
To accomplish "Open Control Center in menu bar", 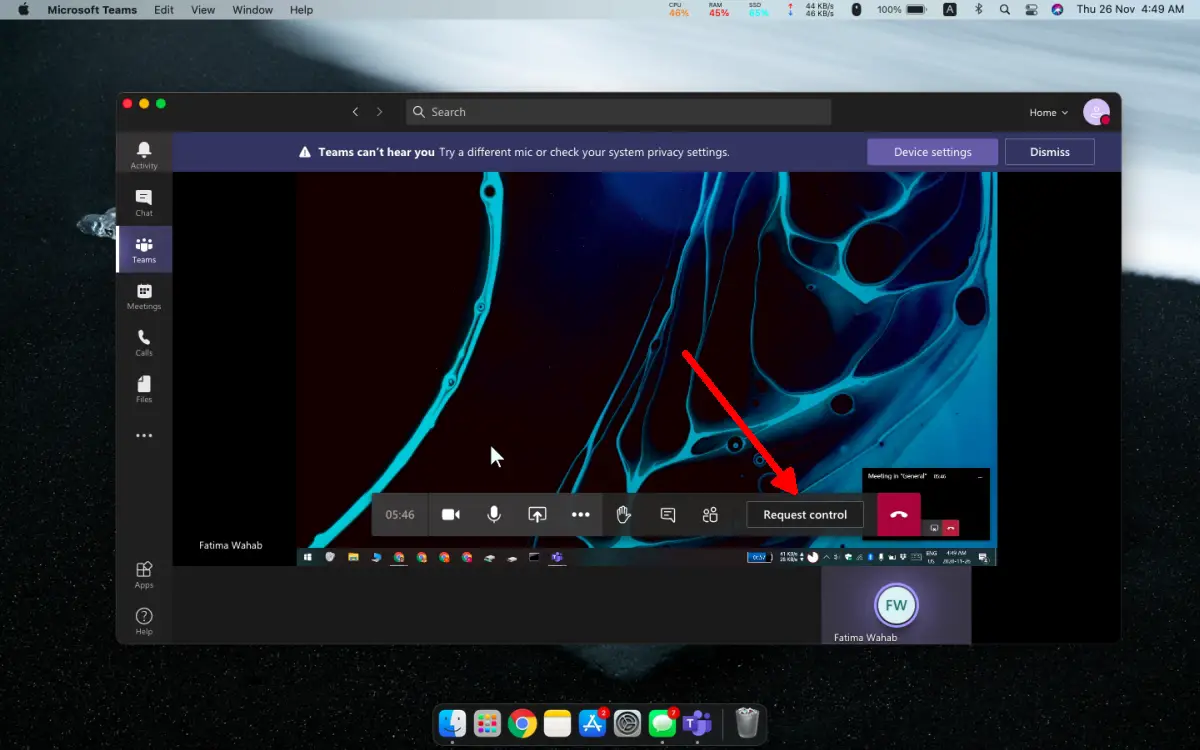I will click(x=1032, y=10).
